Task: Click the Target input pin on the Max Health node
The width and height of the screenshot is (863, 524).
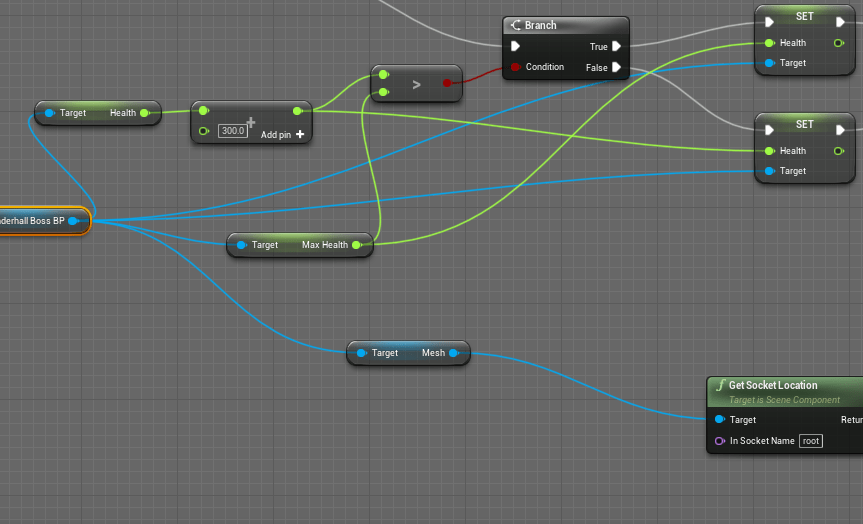Action: coord(241,245)
